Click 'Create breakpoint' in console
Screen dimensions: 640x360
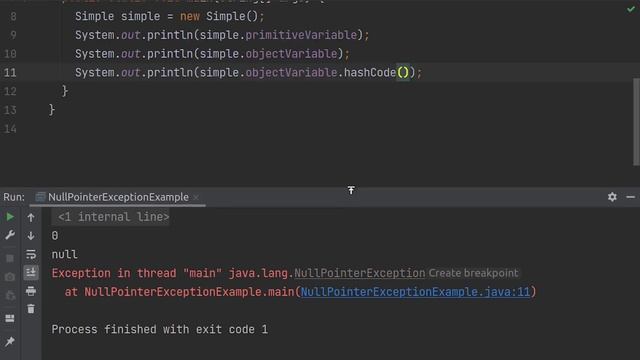473,273
